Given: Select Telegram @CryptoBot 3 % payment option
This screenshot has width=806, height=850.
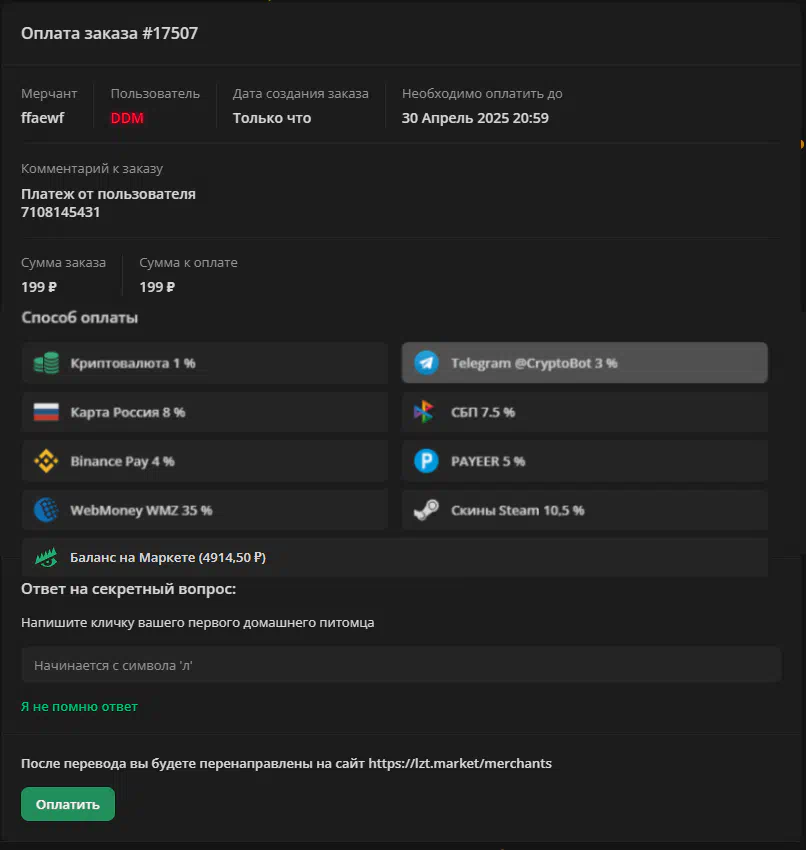Looking at the screenshot, I should 585,363.
